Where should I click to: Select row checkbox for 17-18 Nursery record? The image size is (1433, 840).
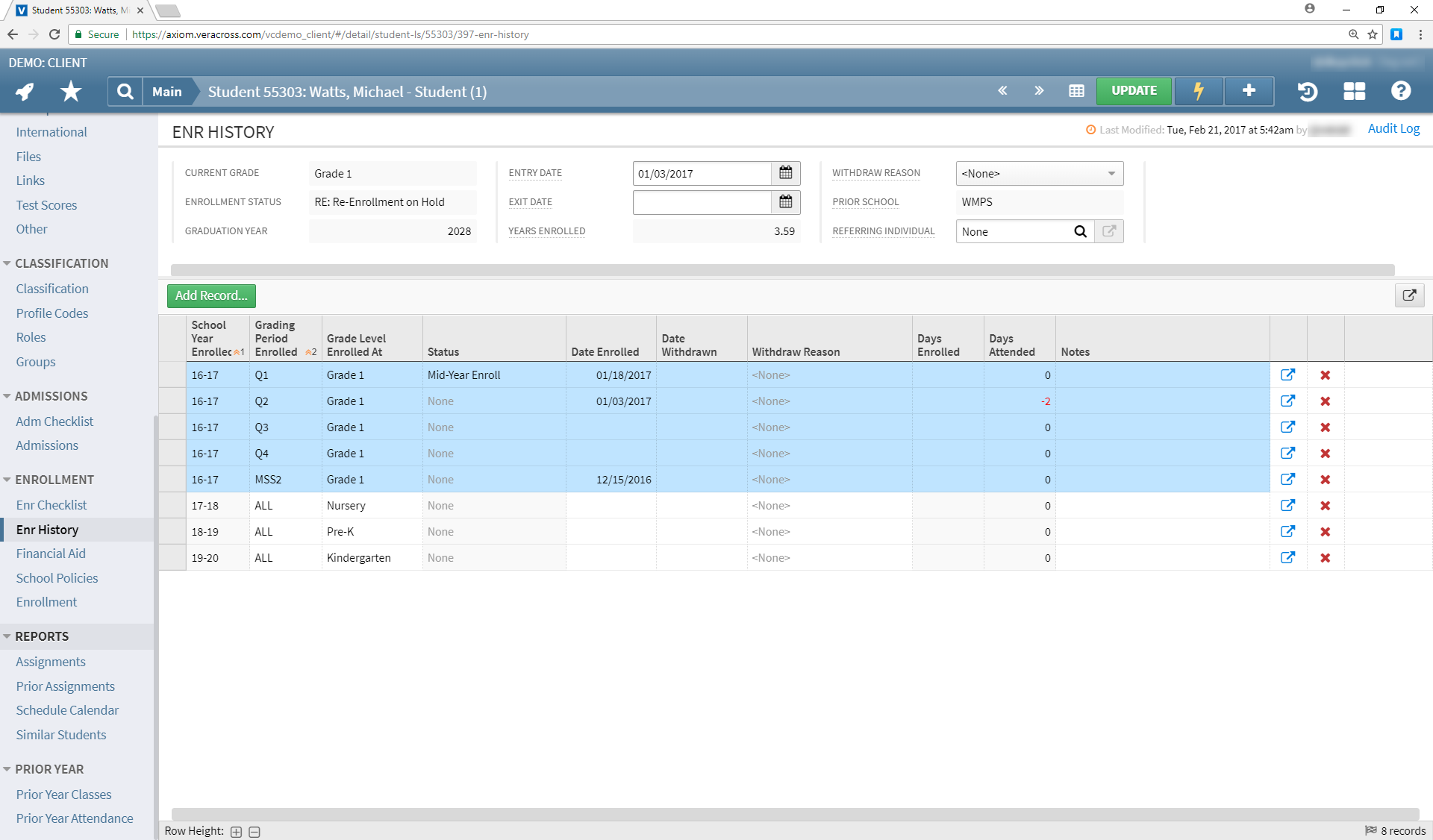click(x=172, y=506)
